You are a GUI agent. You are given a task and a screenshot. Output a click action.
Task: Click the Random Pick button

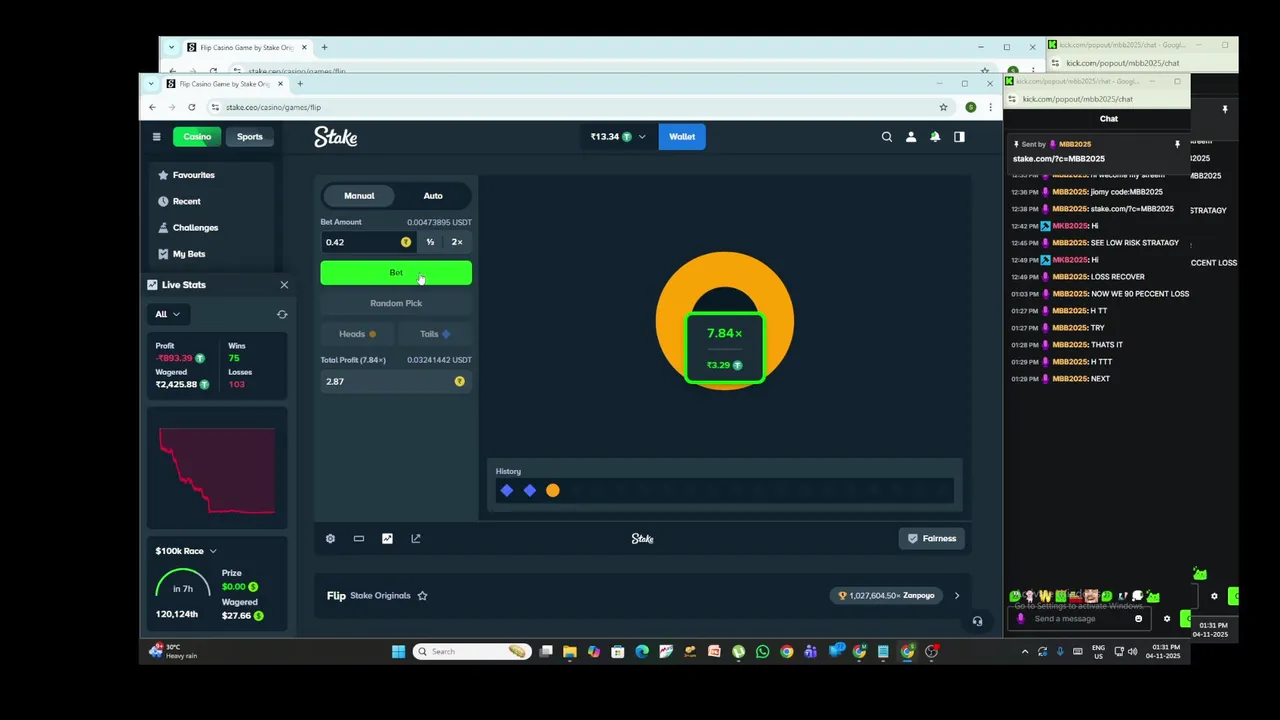point(396,303)
